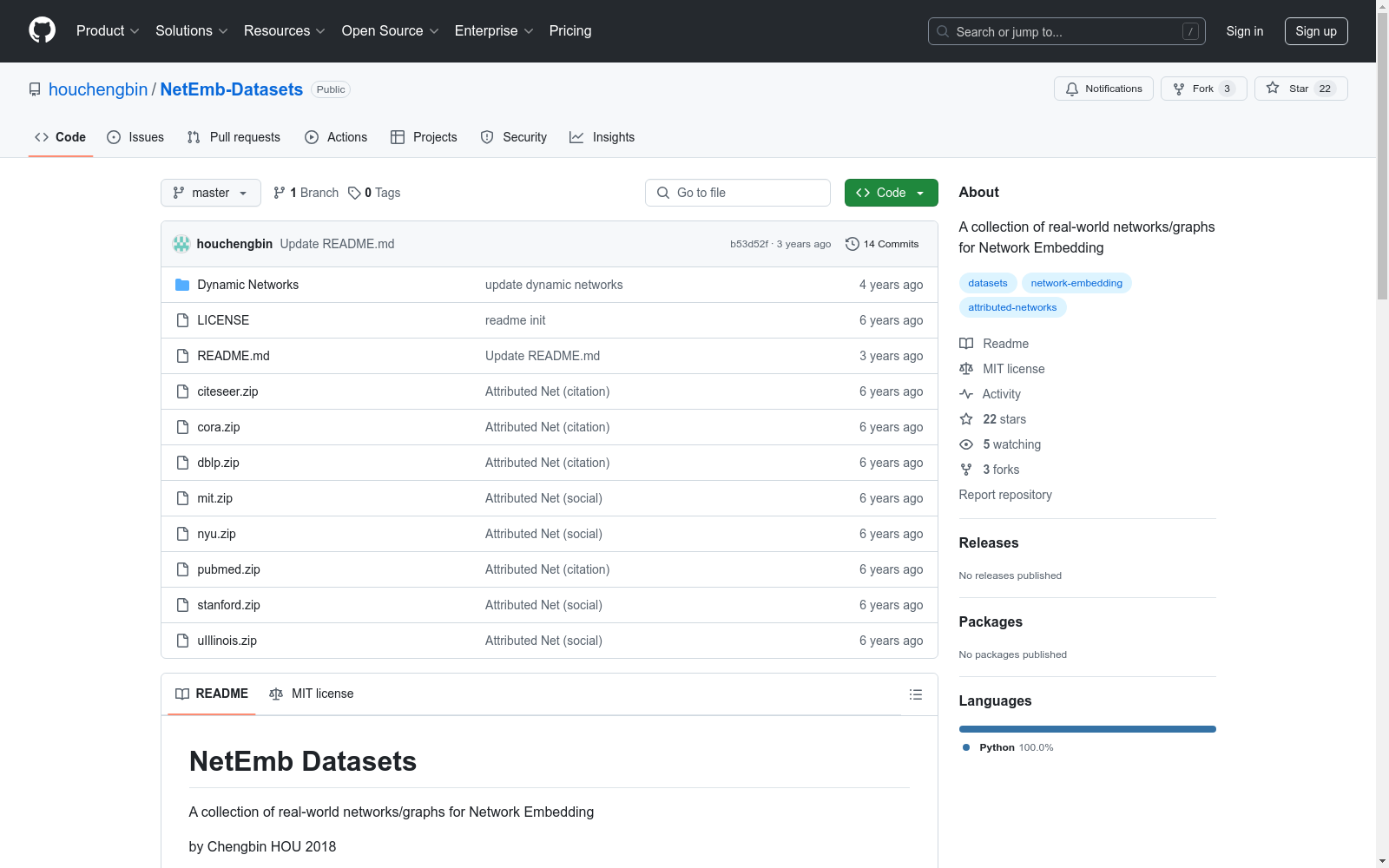Viewport: 1389px width, 868px height.
Task: Click the file icon next to nyu.zip
Action: pyautogui.click(x=182, y=534)
